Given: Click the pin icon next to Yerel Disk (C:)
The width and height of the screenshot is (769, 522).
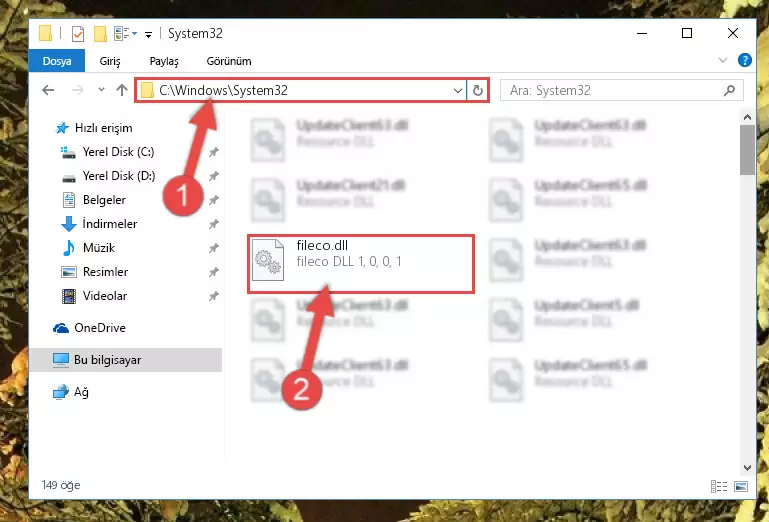Looking at the screenshot, I should click(x=213, y=152).
